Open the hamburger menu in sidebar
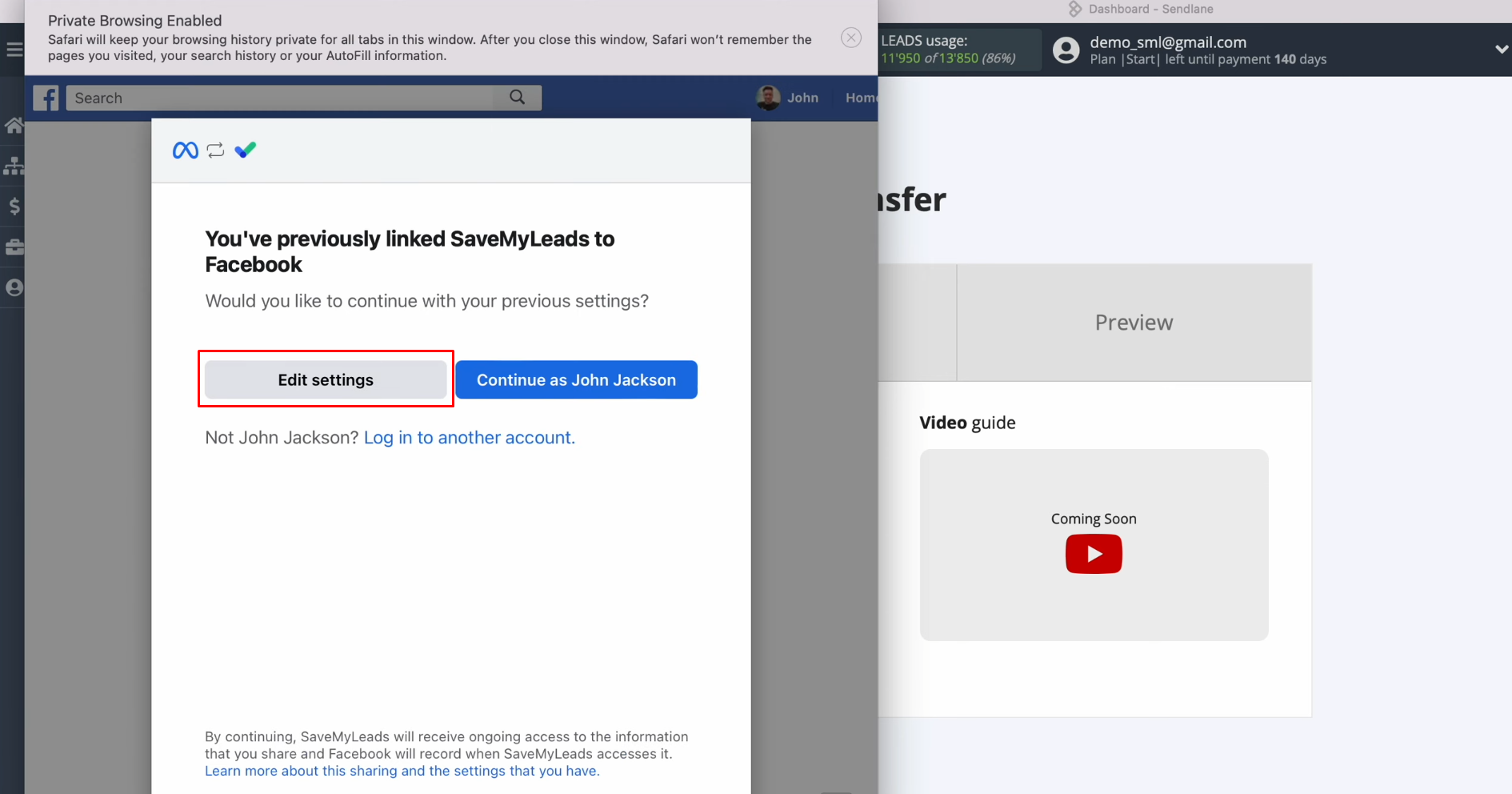Viewport: 1512px width, 794px height. click(14, 50)
